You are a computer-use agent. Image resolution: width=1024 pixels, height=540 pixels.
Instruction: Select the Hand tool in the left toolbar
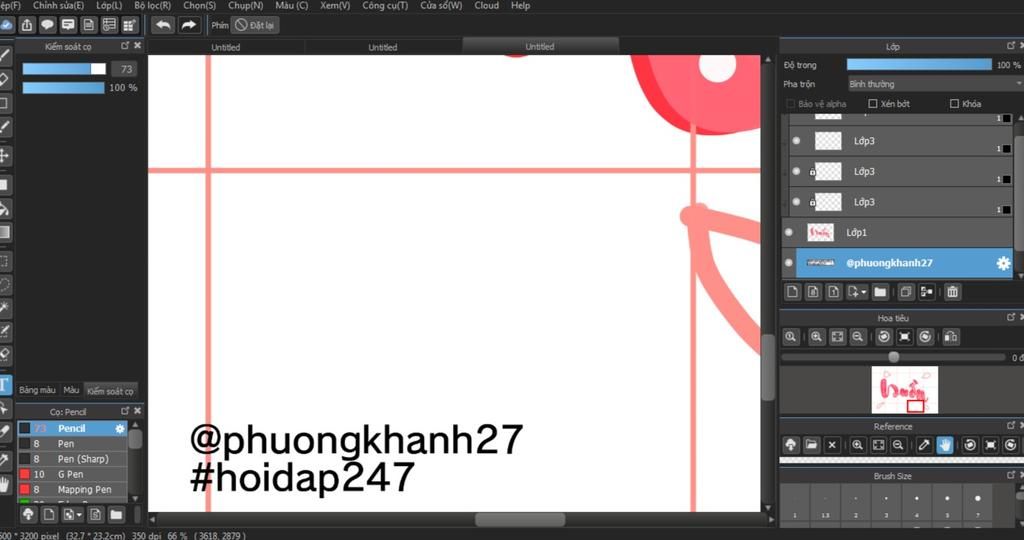point(5,484)
